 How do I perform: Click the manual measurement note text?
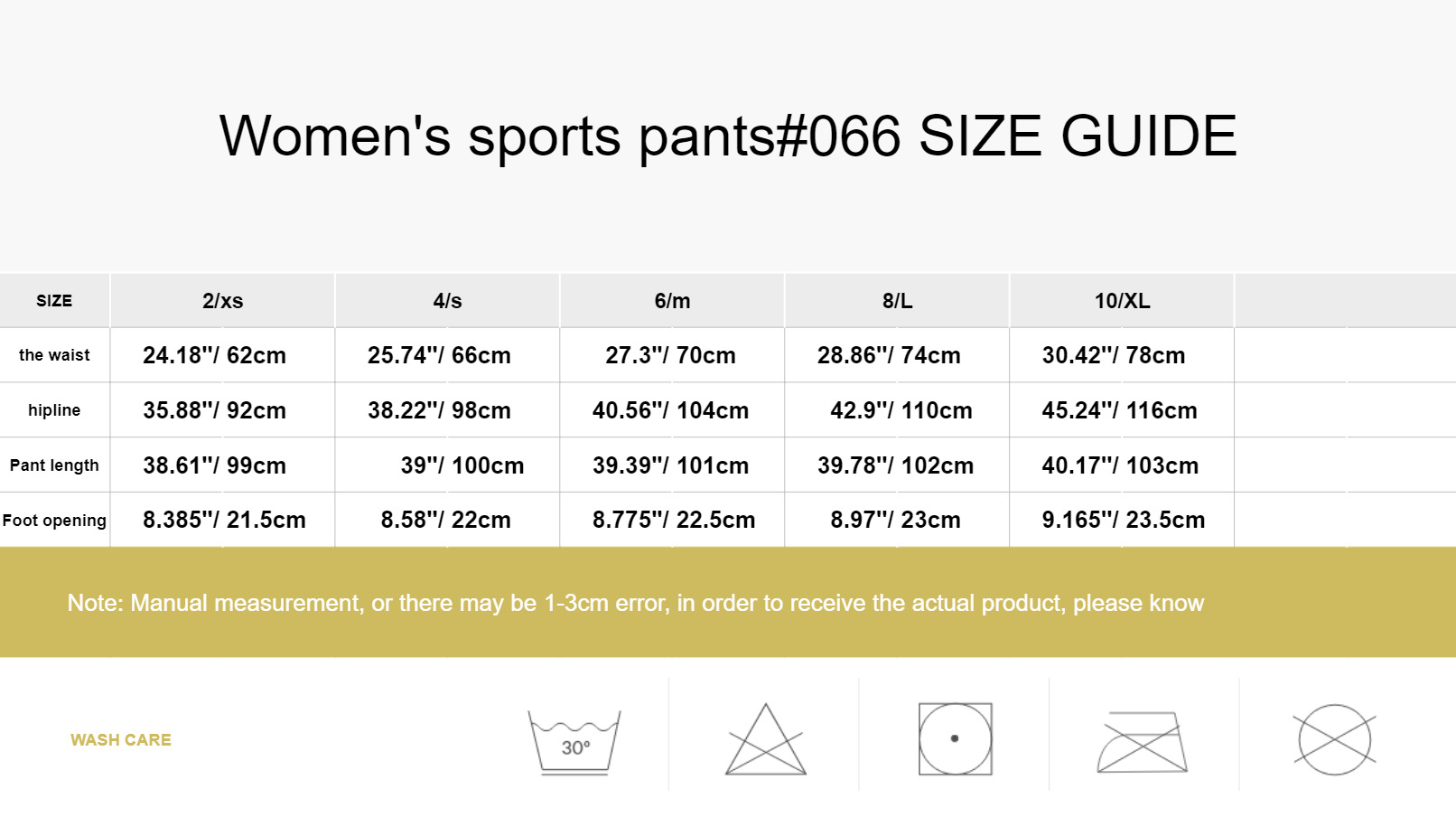pyautogui.click(x=635, y=603)
